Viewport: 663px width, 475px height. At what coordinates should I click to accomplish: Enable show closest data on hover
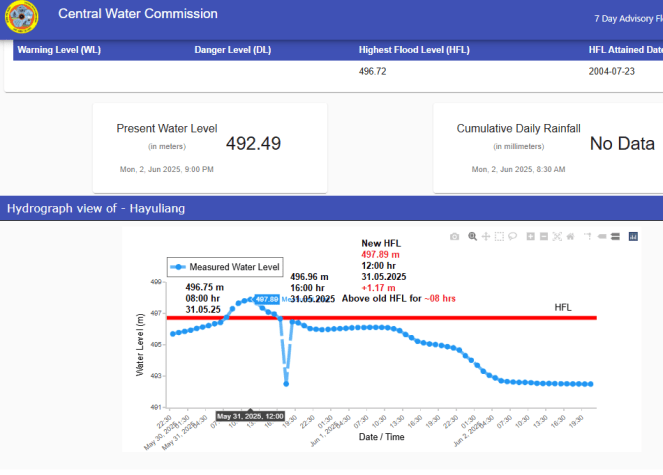coord(601,237)
